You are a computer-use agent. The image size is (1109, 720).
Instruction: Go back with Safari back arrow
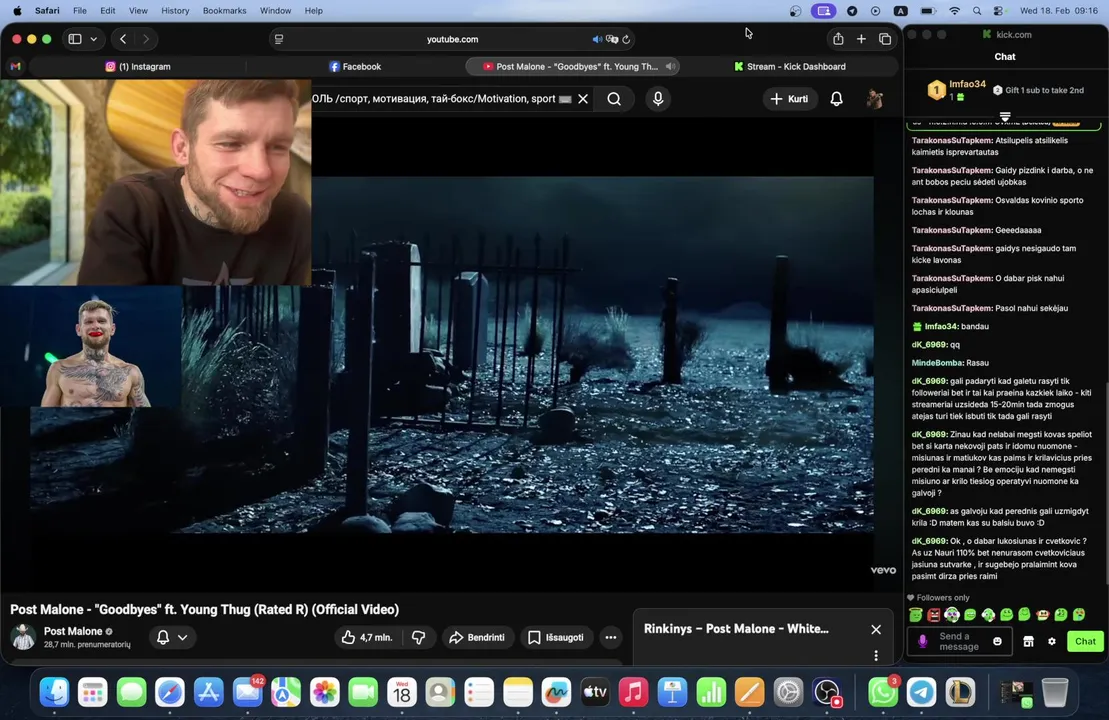pos(123,39)
